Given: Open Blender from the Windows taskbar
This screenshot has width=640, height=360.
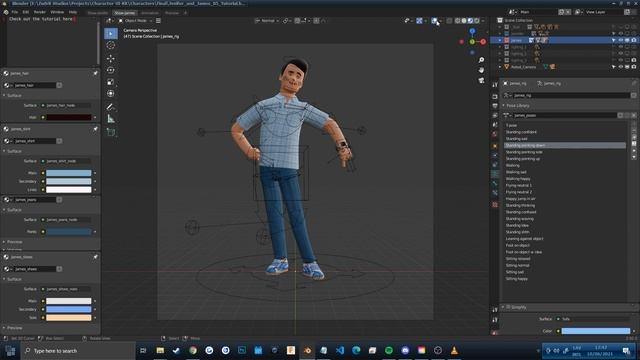Looking at the screenshot, I should pyautogui.click(x=307, y=351).
